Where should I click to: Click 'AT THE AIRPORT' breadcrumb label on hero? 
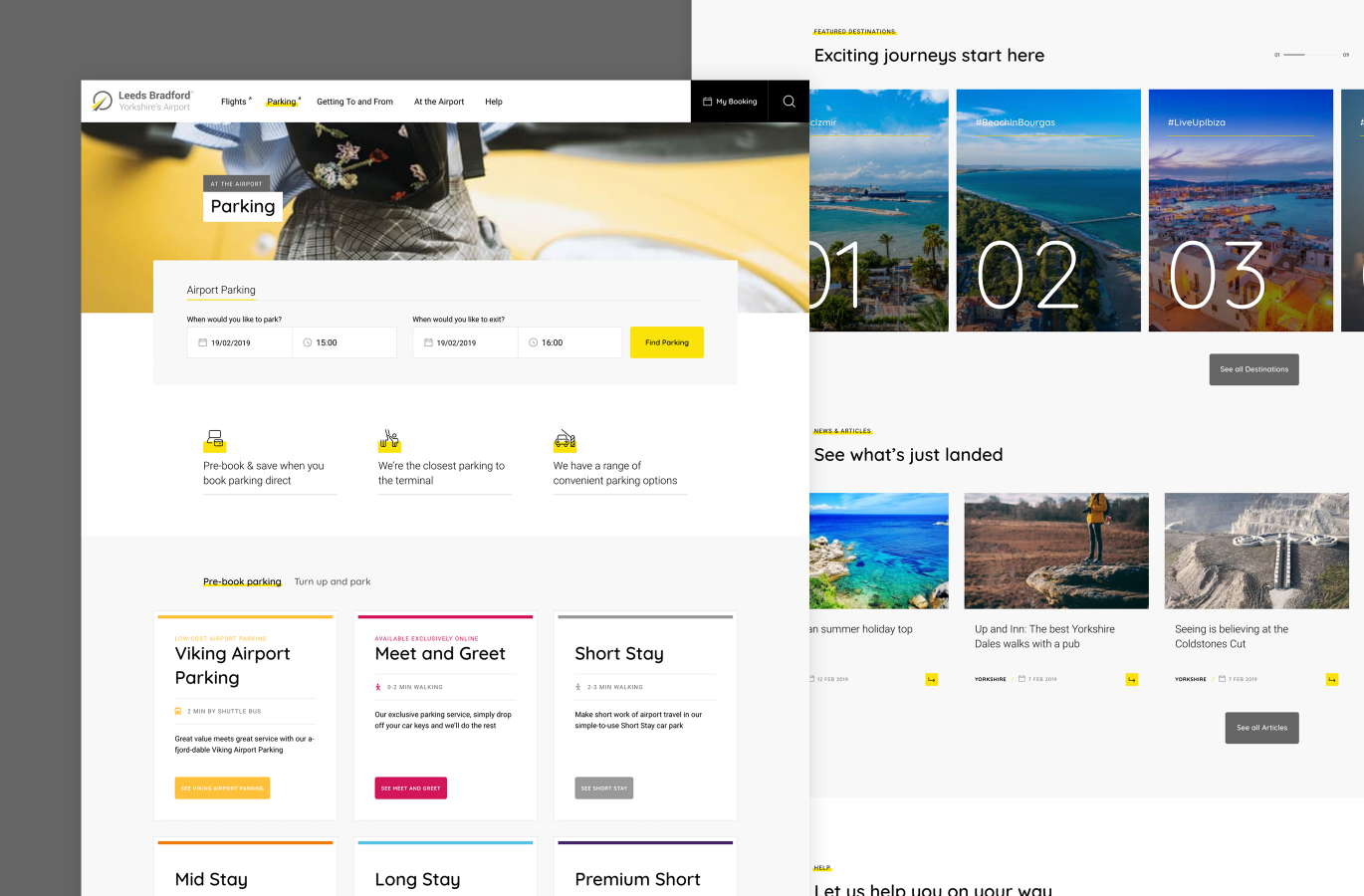[x=236, y=184]
